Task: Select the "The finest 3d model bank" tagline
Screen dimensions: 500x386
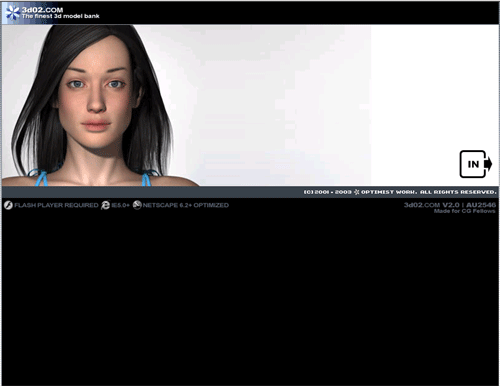Action: click(61, 16)
